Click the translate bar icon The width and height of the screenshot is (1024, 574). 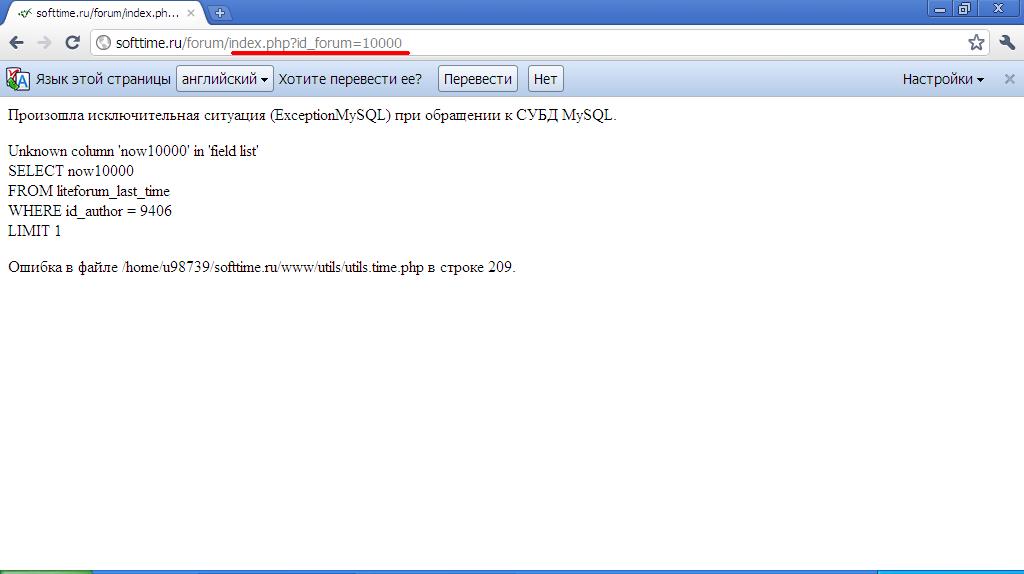coord(18,79)
